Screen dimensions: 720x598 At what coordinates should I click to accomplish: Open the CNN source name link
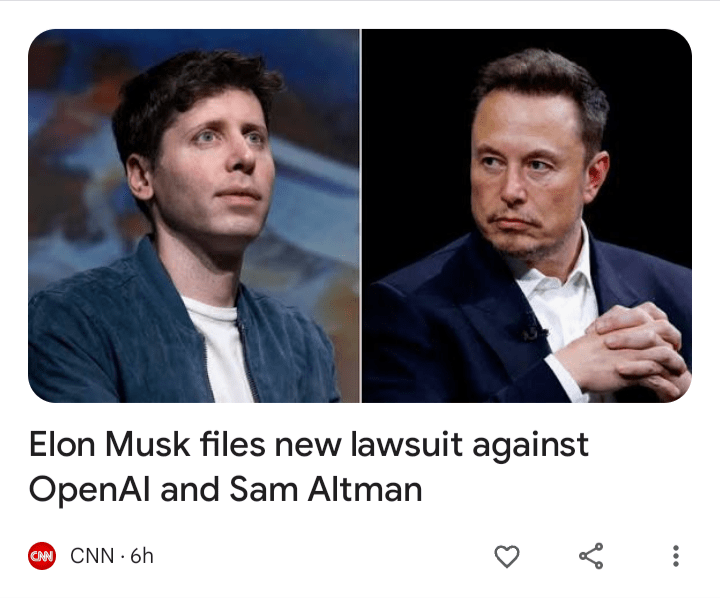(92, 556)
